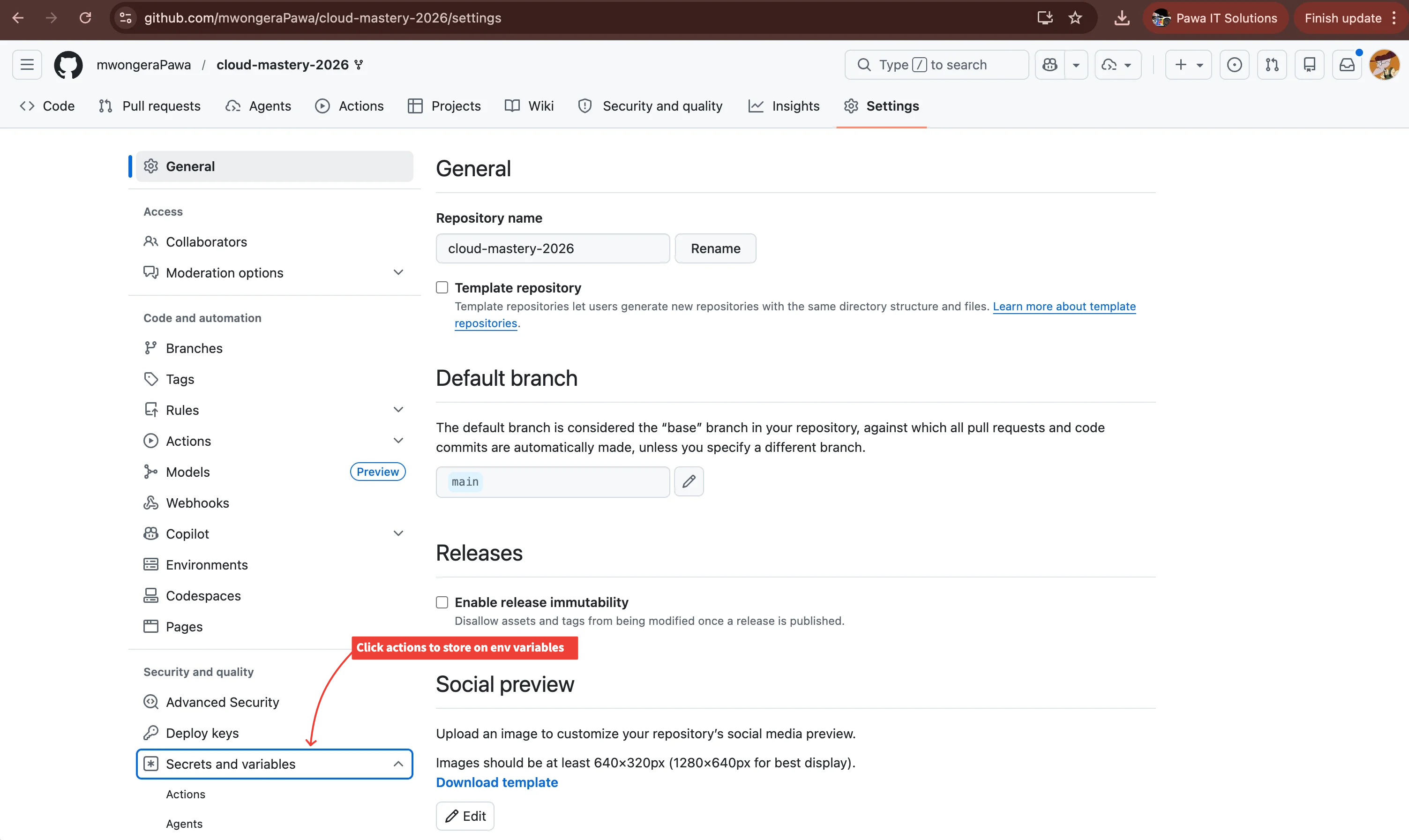This screenshot has height=840, width=1409.
Task: Click the browser back arrow
Action: click(x=18, y=17)
